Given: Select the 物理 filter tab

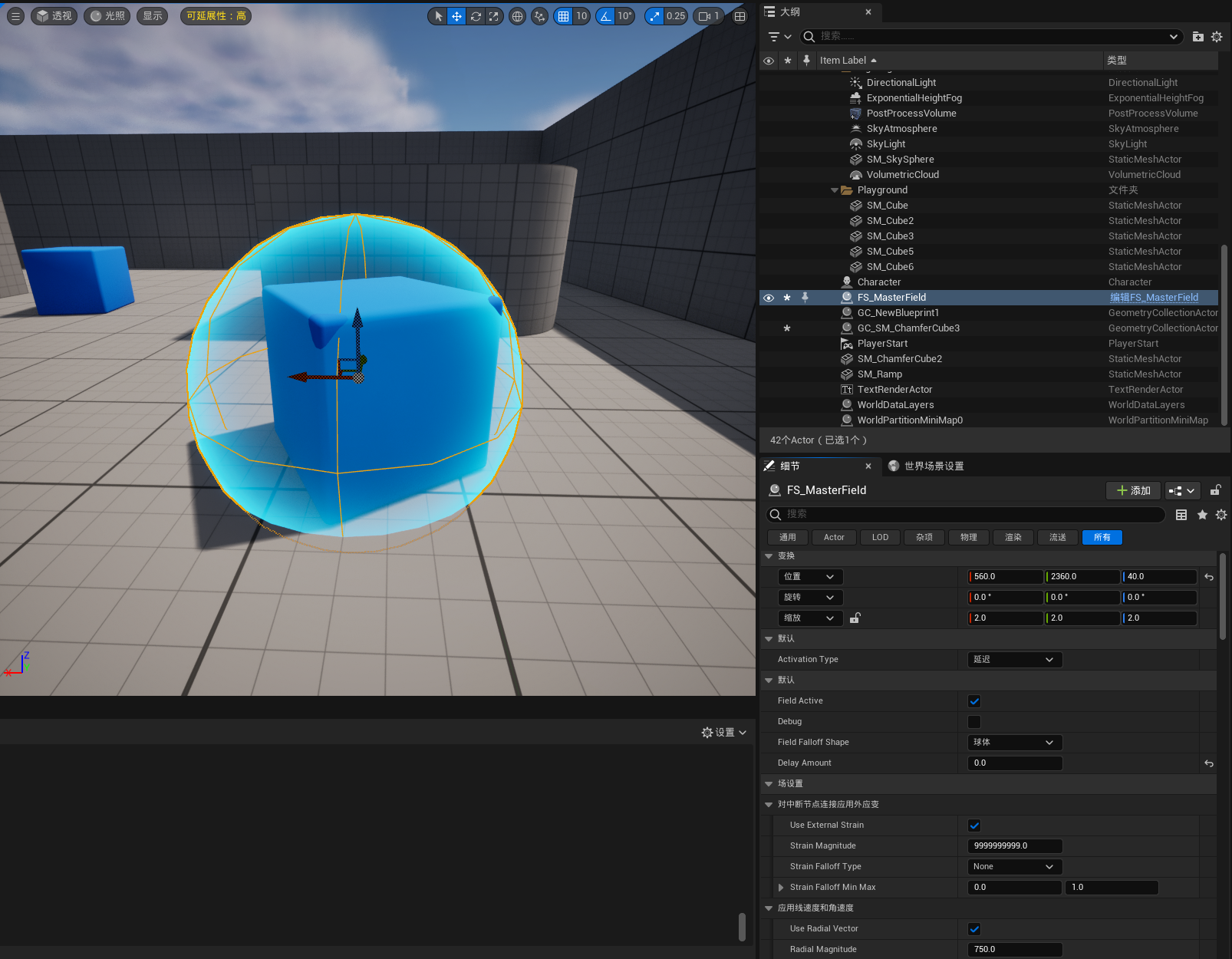Looking at the screenshot, I should click(968, 538).
